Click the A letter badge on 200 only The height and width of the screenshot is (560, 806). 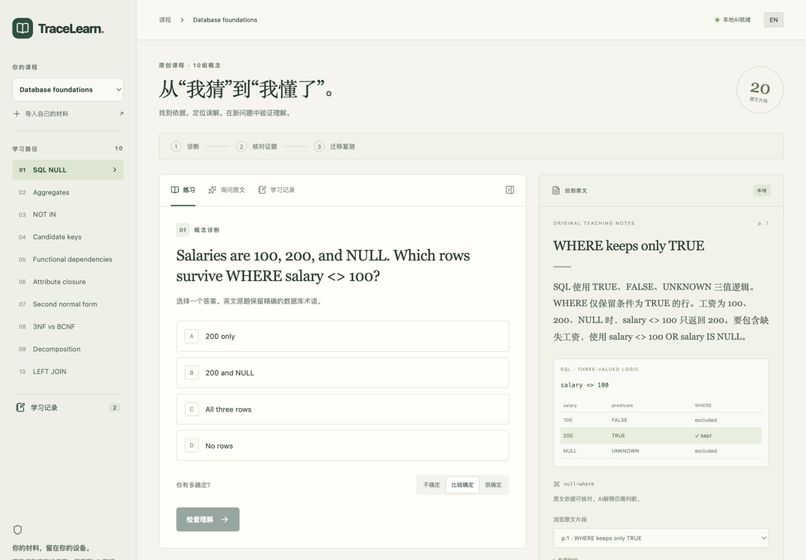192,336
